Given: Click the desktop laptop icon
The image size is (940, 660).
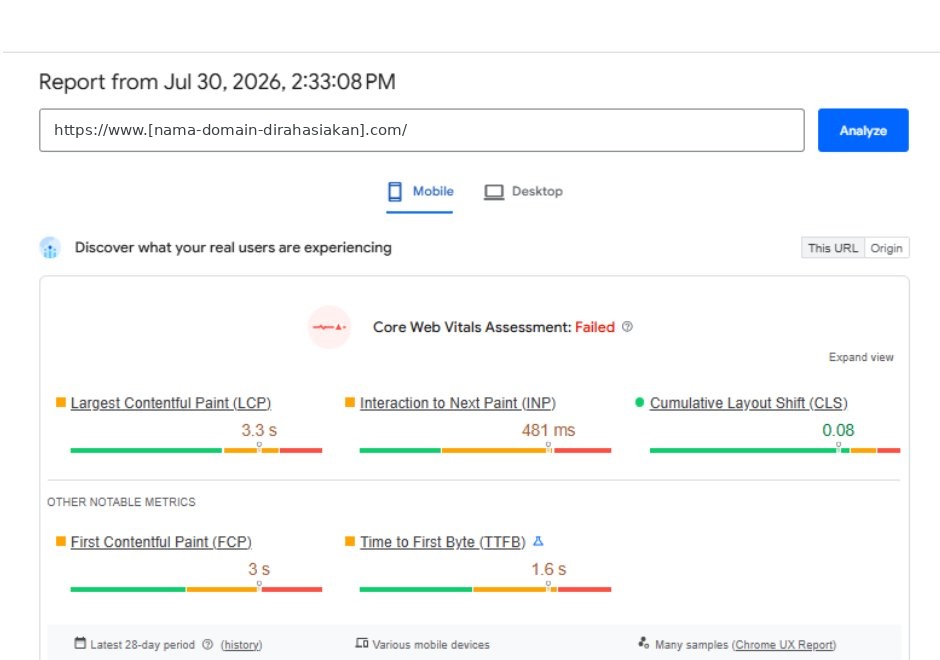Looking at the screenshot, I should [494, 192].
